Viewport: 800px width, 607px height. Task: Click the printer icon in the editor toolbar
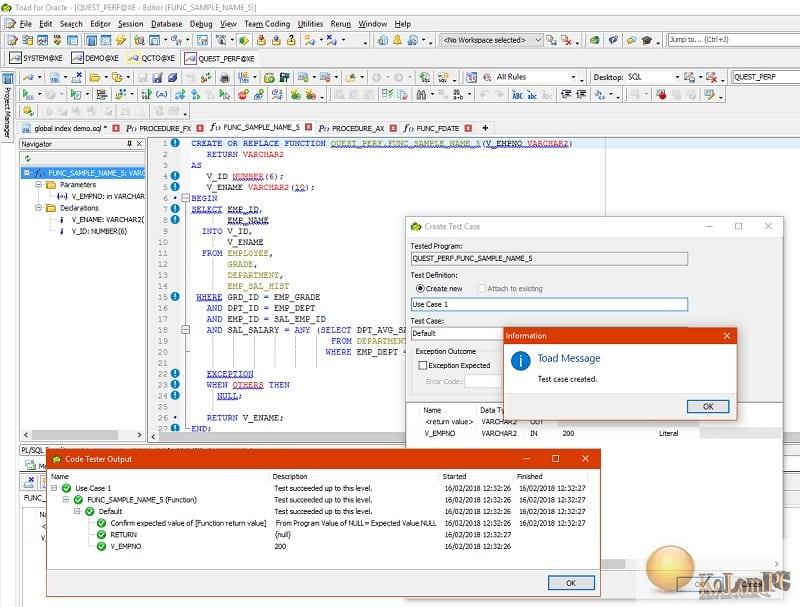pyautogui.click(x=224, y=77)
